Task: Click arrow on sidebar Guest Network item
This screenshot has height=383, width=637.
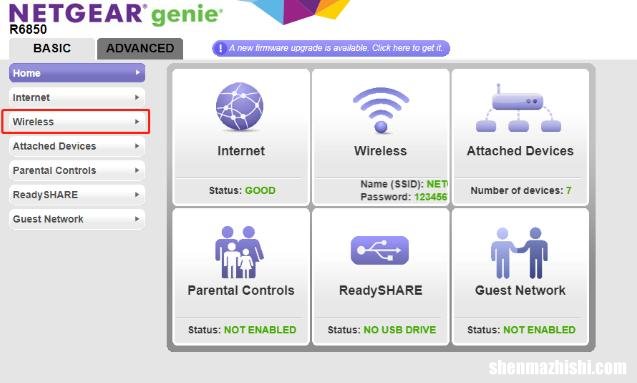Action: 137,219
